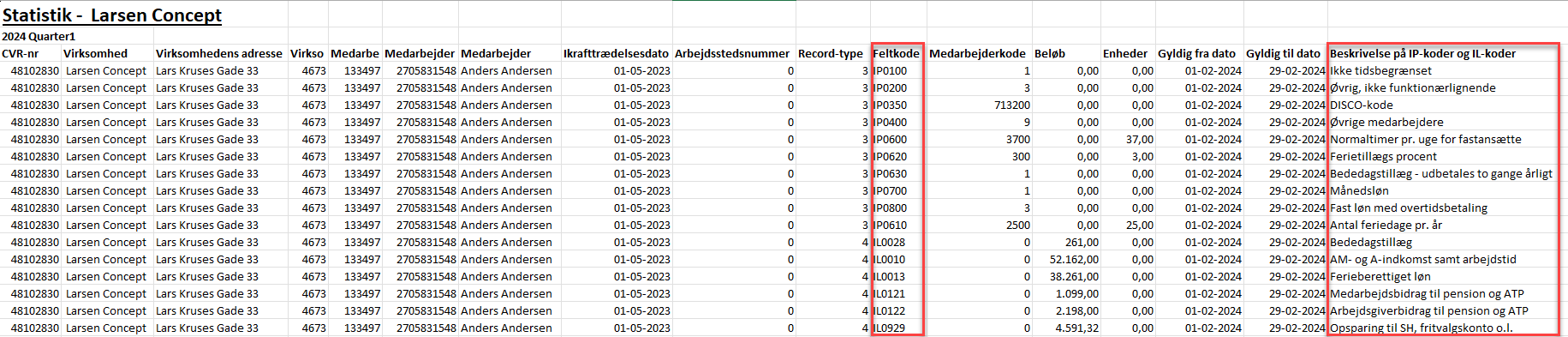
Task: Select Arbejdsgiverbidrag til pension og ATP
Action: 1429,310
